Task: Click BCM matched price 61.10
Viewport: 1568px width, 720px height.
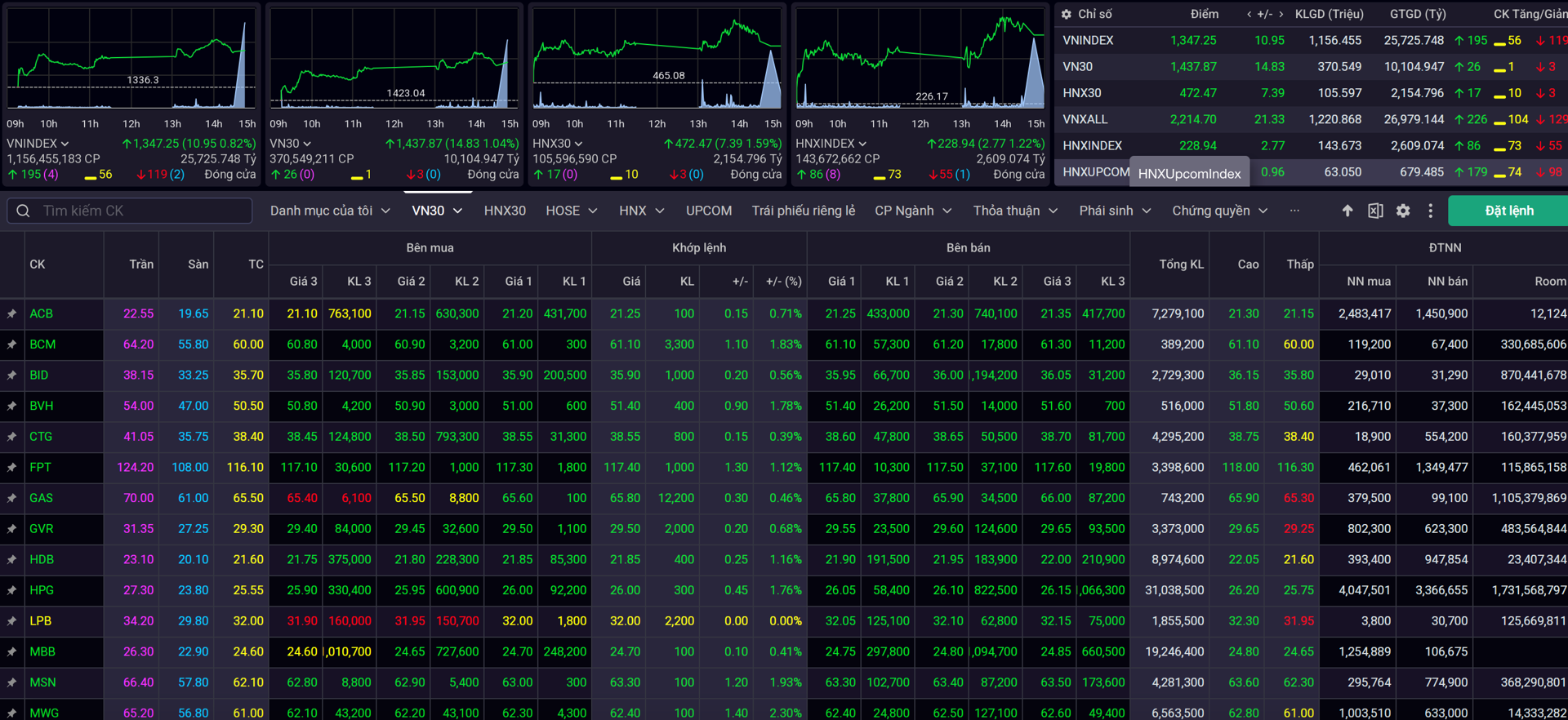Action: point(625,344)
